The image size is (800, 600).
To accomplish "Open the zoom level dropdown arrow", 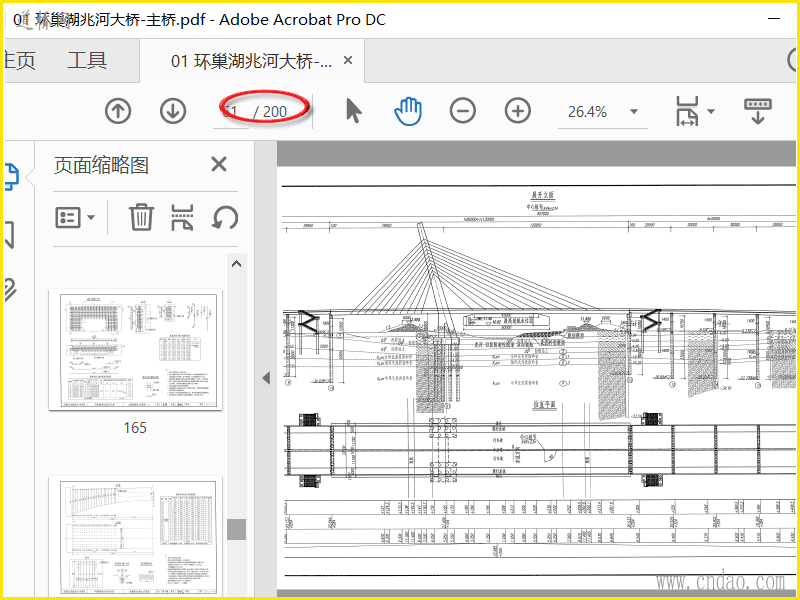I will 634,111.
